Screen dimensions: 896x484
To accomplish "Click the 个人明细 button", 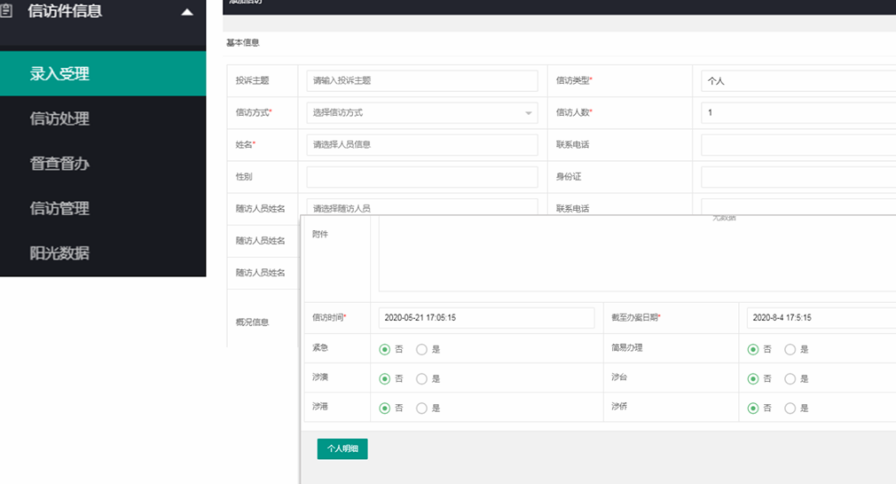I will pos(342,449).
